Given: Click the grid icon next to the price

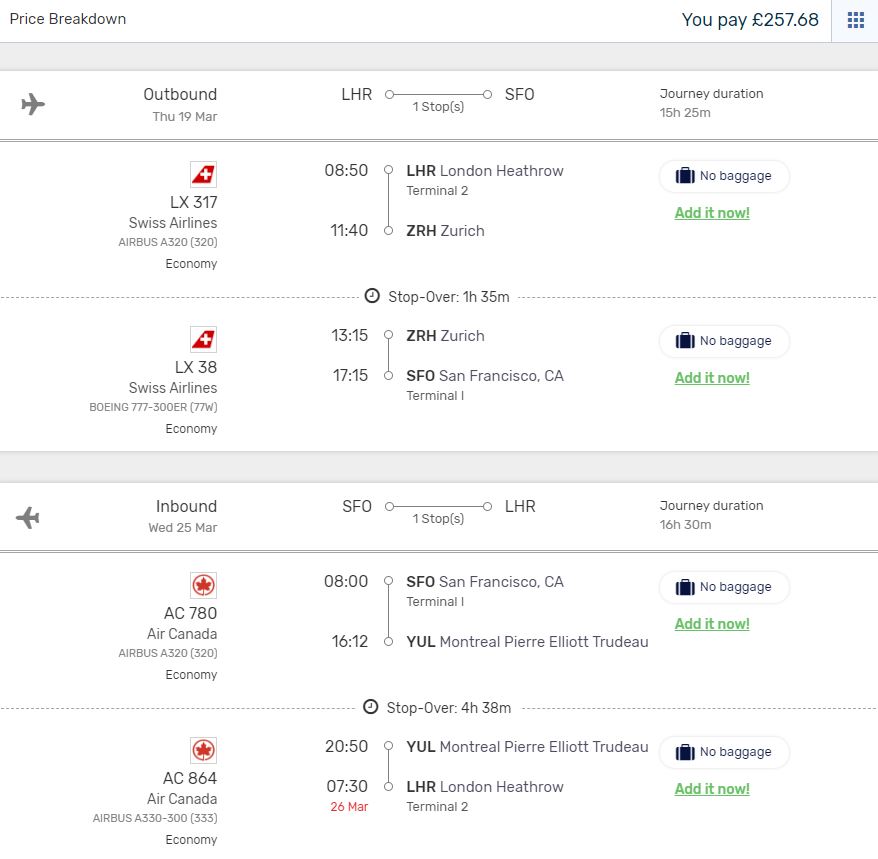Looking at the screenshot, I should point(855,20).
